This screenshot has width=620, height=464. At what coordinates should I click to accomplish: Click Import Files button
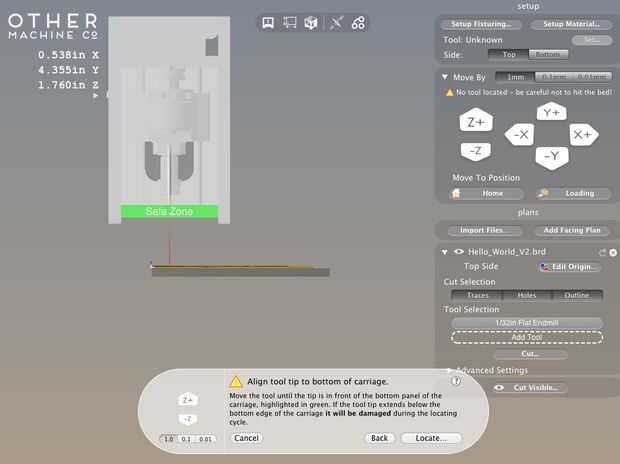click(x=485, y=230)
